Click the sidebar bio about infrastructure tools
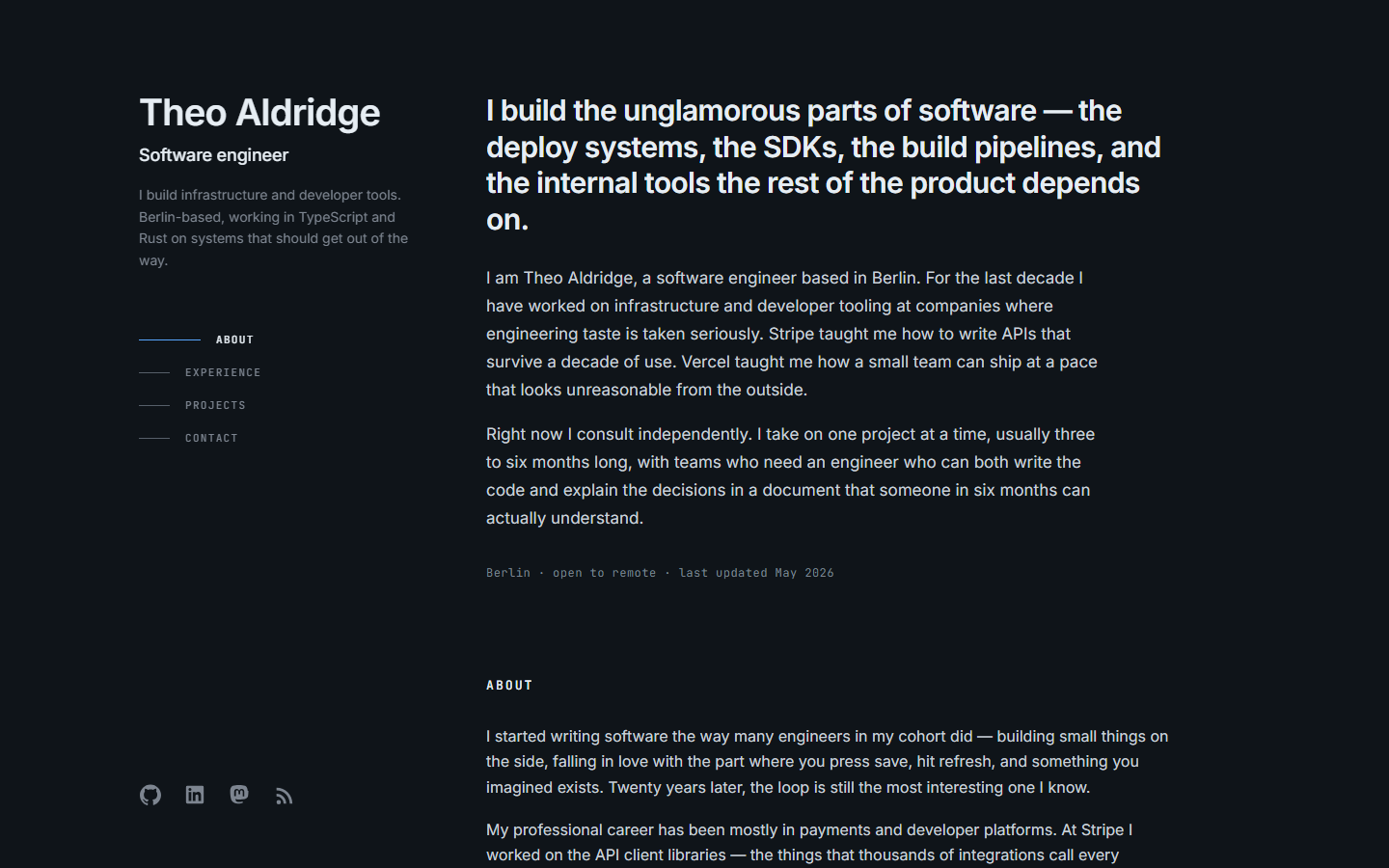The height and width of the screenshot is (868, 1389). tap(274, 228)
